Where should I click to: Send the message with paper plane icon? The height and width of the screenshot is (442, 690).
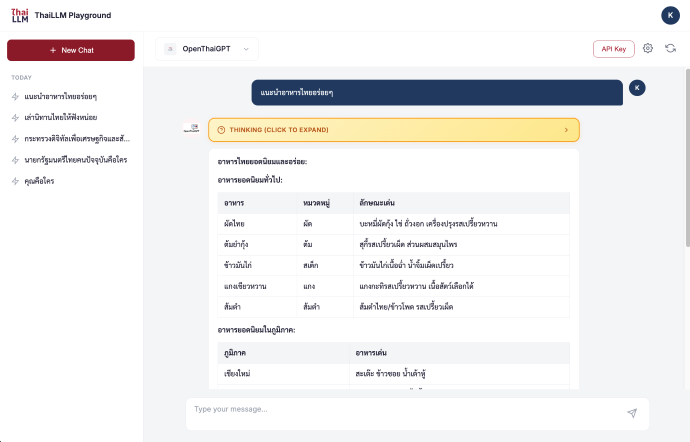coord(632,413)
